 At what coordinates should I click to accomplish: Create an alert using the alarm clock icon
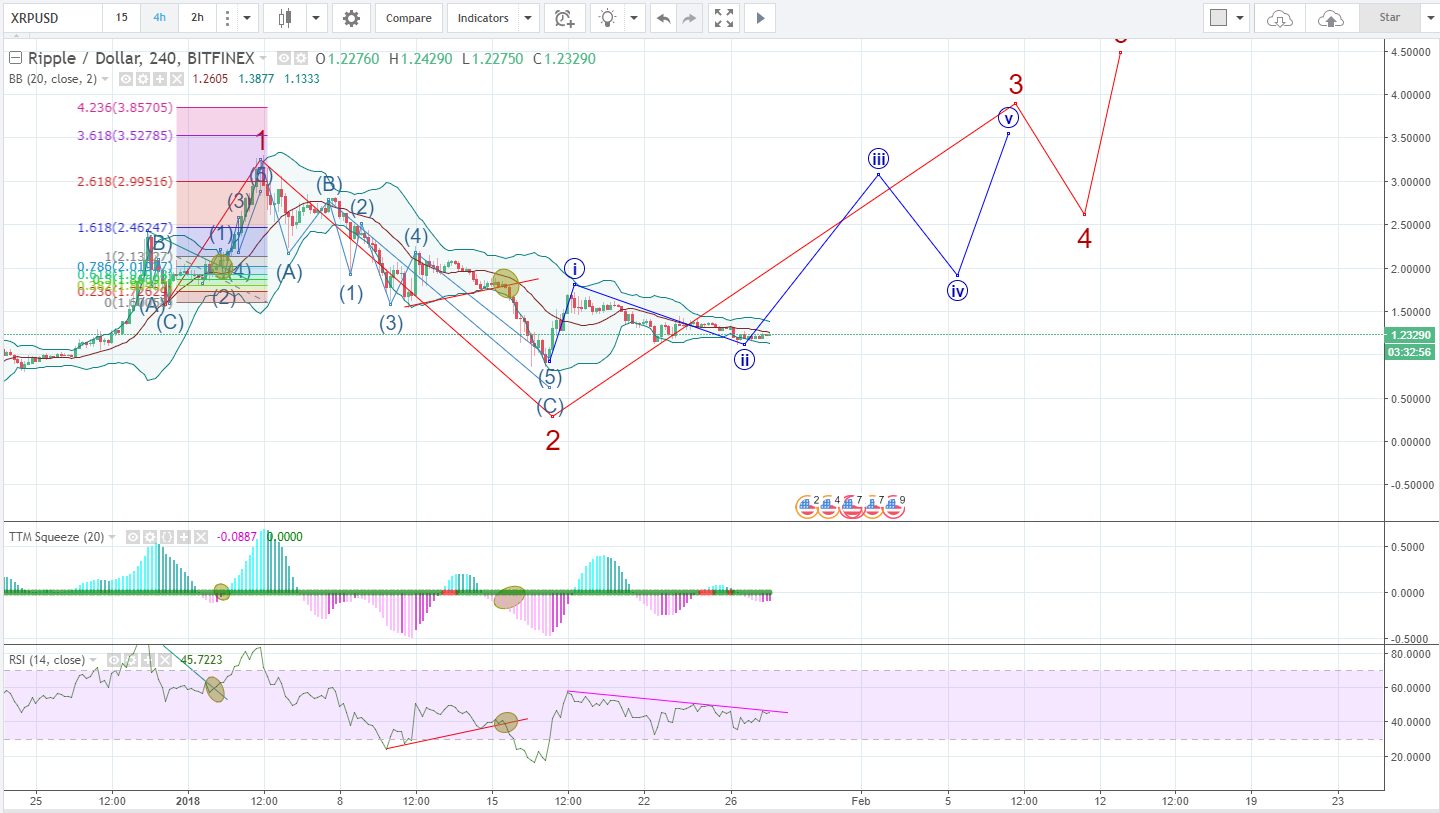(564, 17)
